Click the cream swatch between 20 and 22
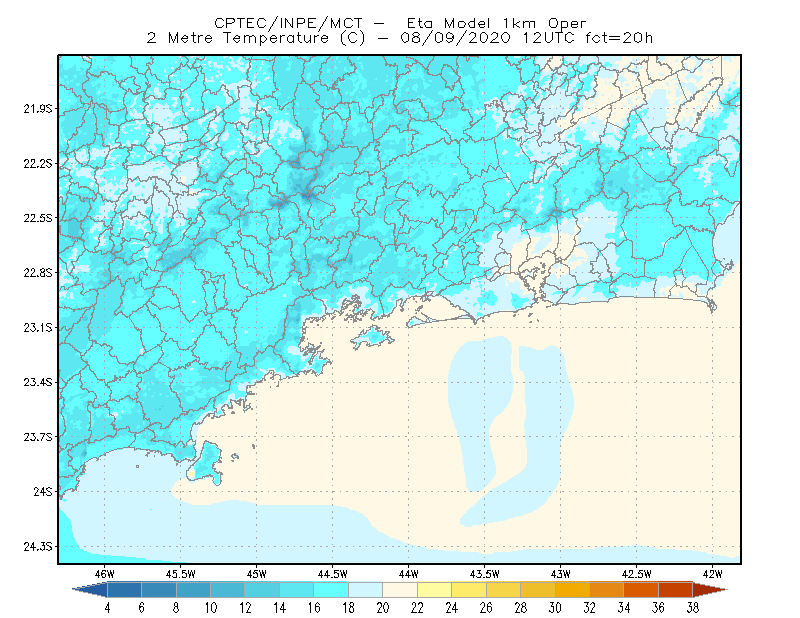Viewport: 800px width, 618px height. tap(400, 589)
